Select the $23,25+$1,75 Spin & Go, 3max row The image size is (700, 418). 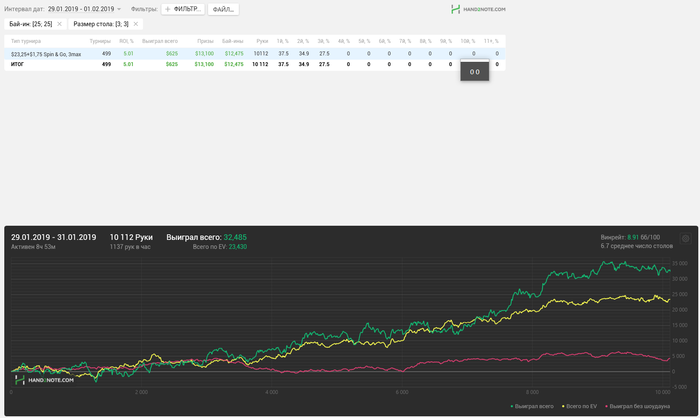tap(255, 54)
